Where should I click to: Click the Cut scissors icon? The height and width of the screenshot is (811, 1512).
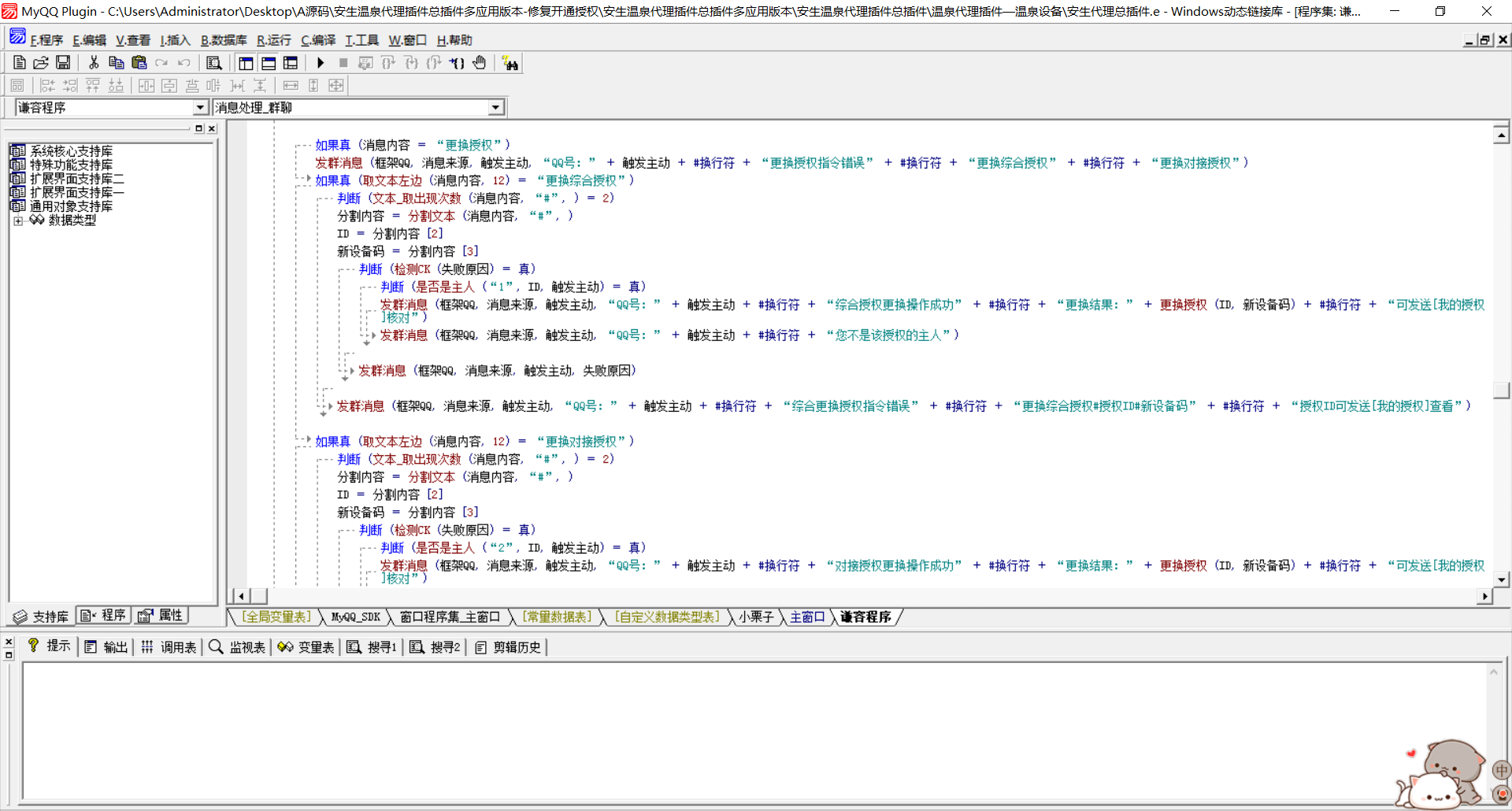click(94, 63)
